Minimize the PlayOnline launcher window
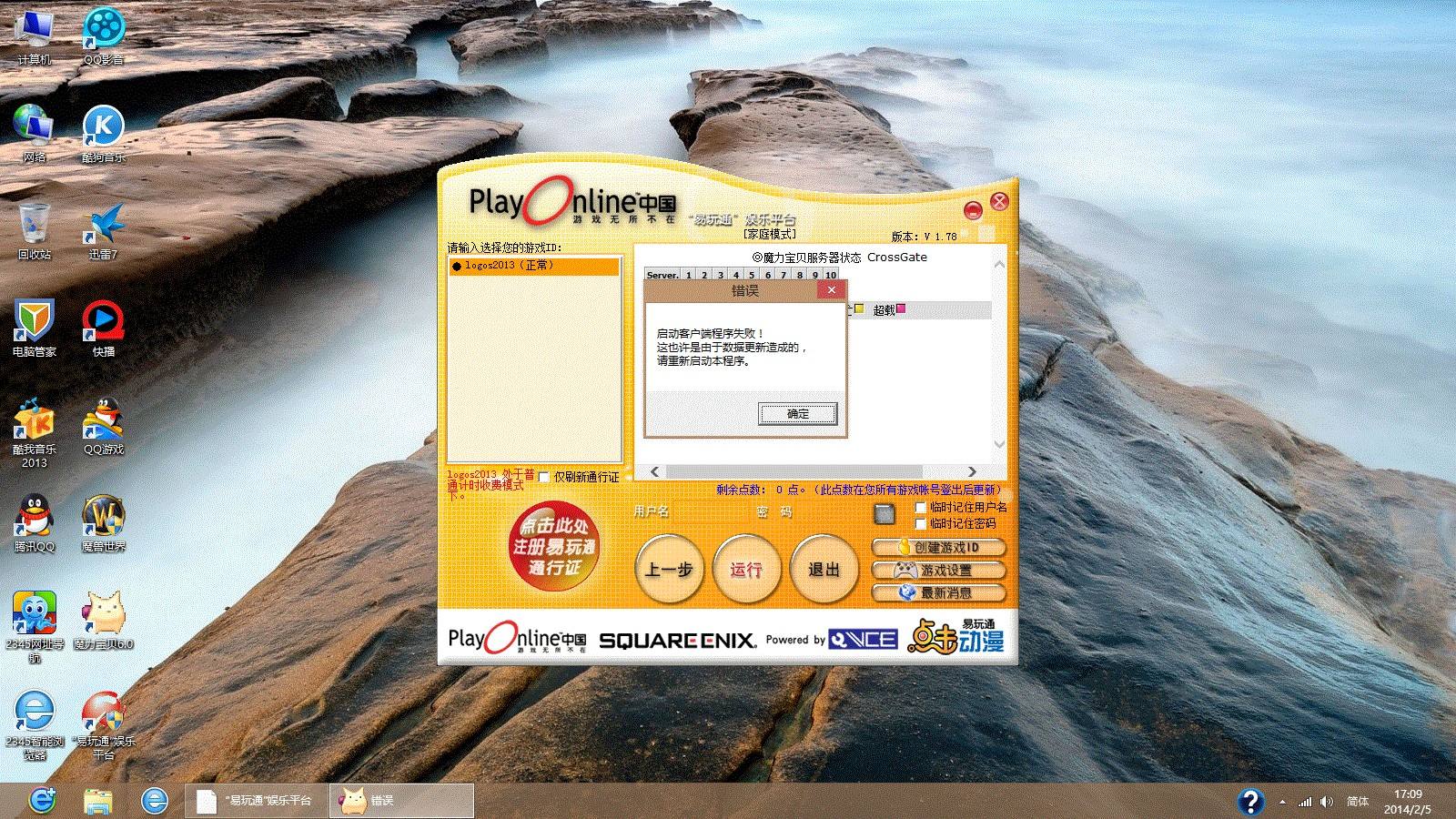Viewport: 1456px width, 819px height. click(x=973, y=210)
